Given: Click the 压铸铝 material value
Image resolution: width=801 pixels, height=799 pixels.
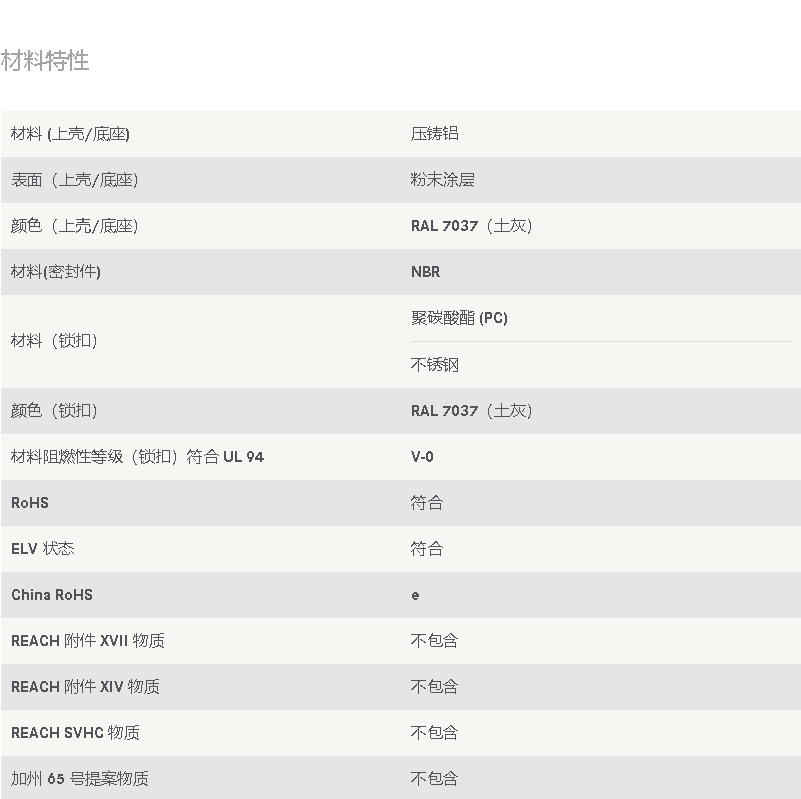Looking at the screenshot, I should click(x=434, y=134).
